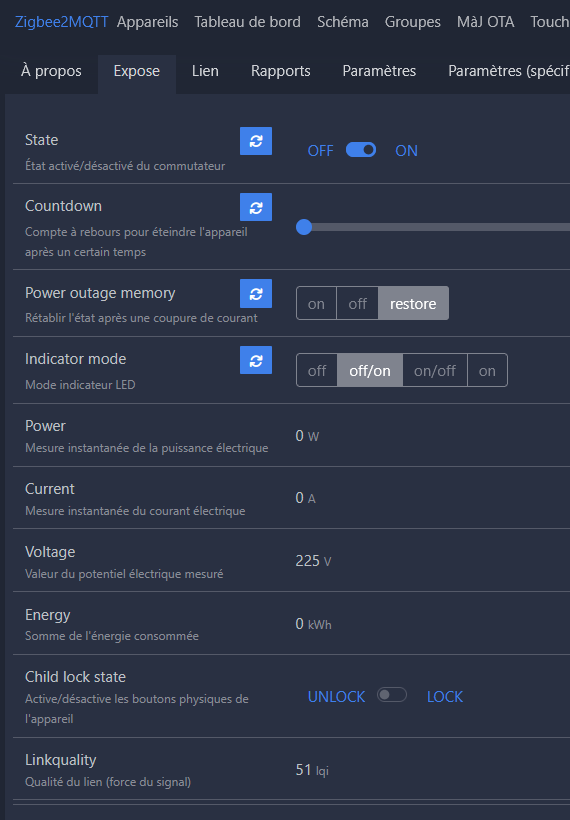
Task: Open the À propos tab
Action: pyautogui.click(x=51, y=71)
